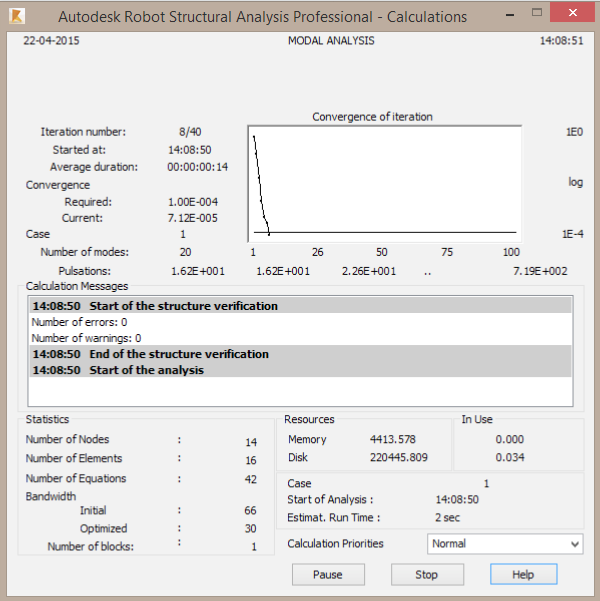Click the Disk value 220445.809
The width and height of the screenshot is (600, 601).
[399, 457]
